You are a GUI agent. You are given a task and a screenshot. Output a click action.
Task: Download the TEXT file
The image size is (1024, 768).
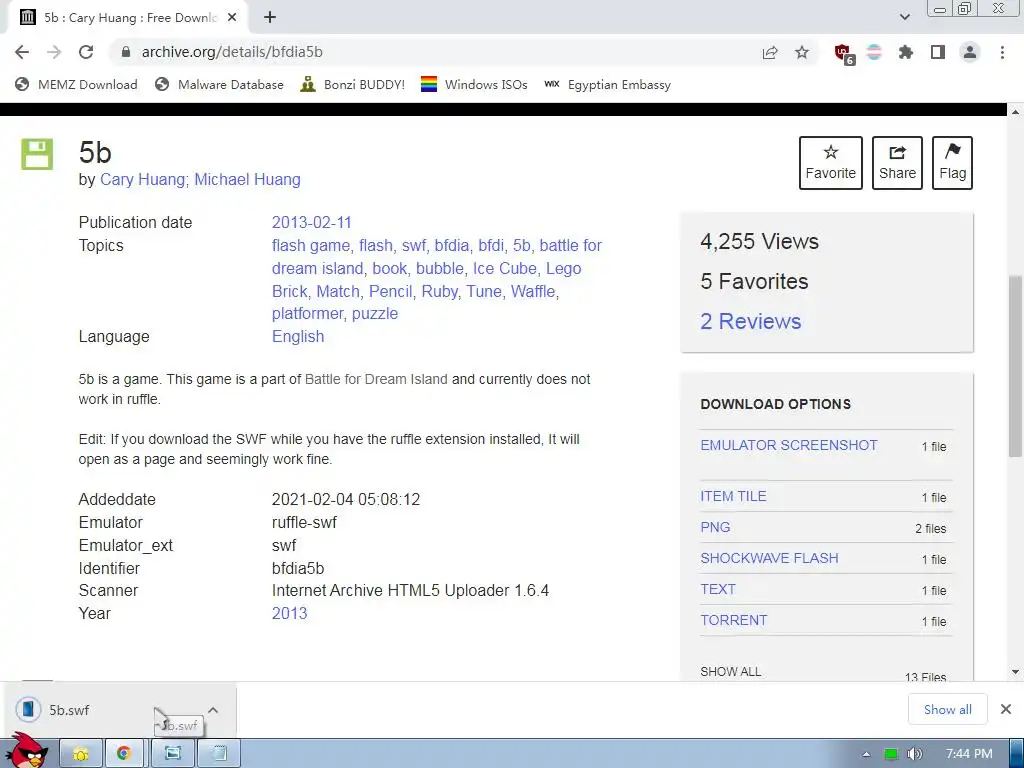click(x=718, y=589)
